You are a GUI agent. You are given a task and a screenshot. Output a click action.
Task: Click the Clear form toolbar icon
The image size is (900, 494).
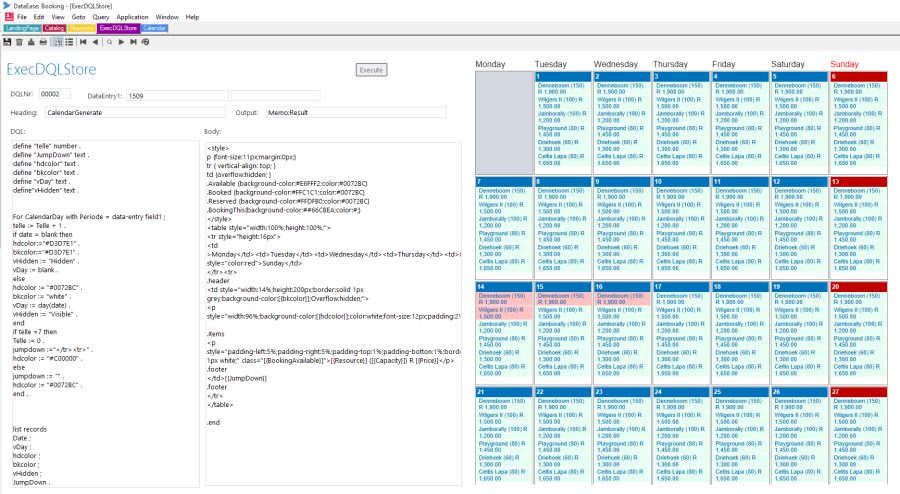coord(31,42)
